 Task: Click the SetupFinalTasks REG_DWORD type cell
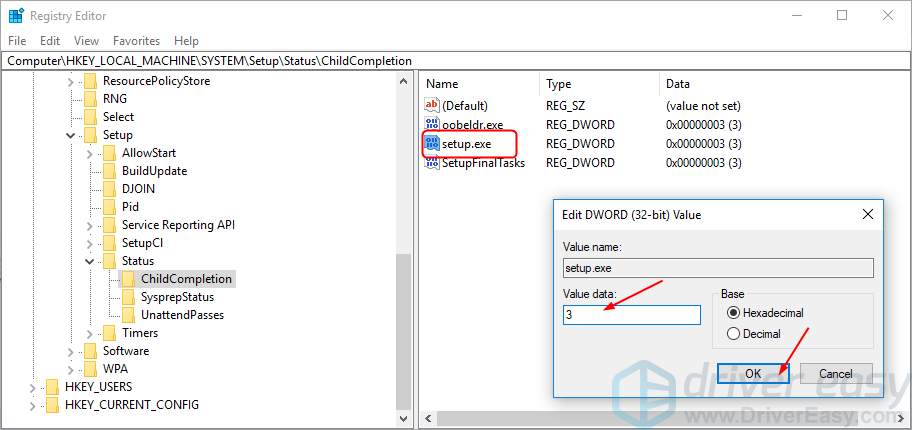tap(580, 163)
